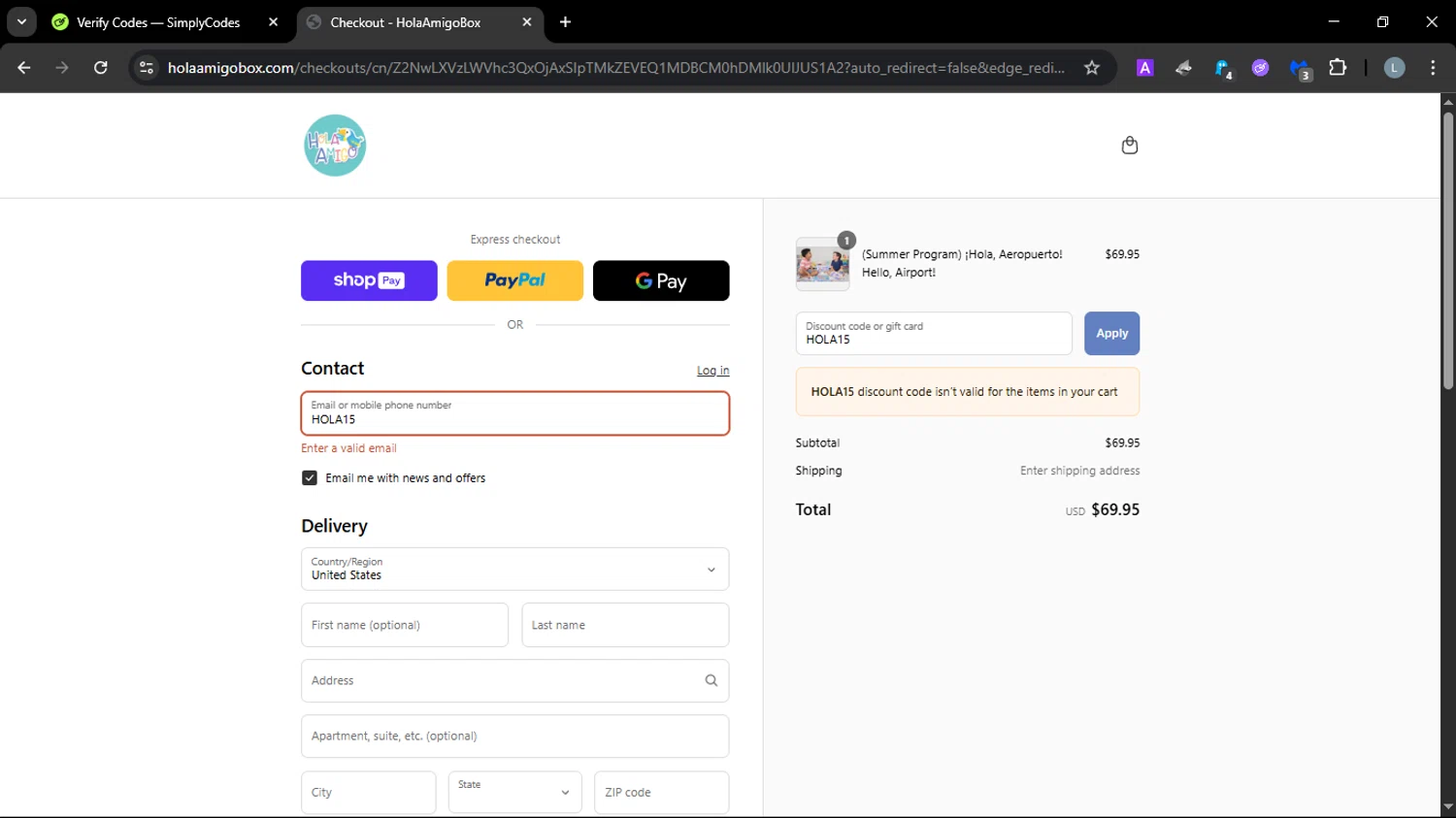
Task: Pay with PayPal express checkout
Action: 515,280
